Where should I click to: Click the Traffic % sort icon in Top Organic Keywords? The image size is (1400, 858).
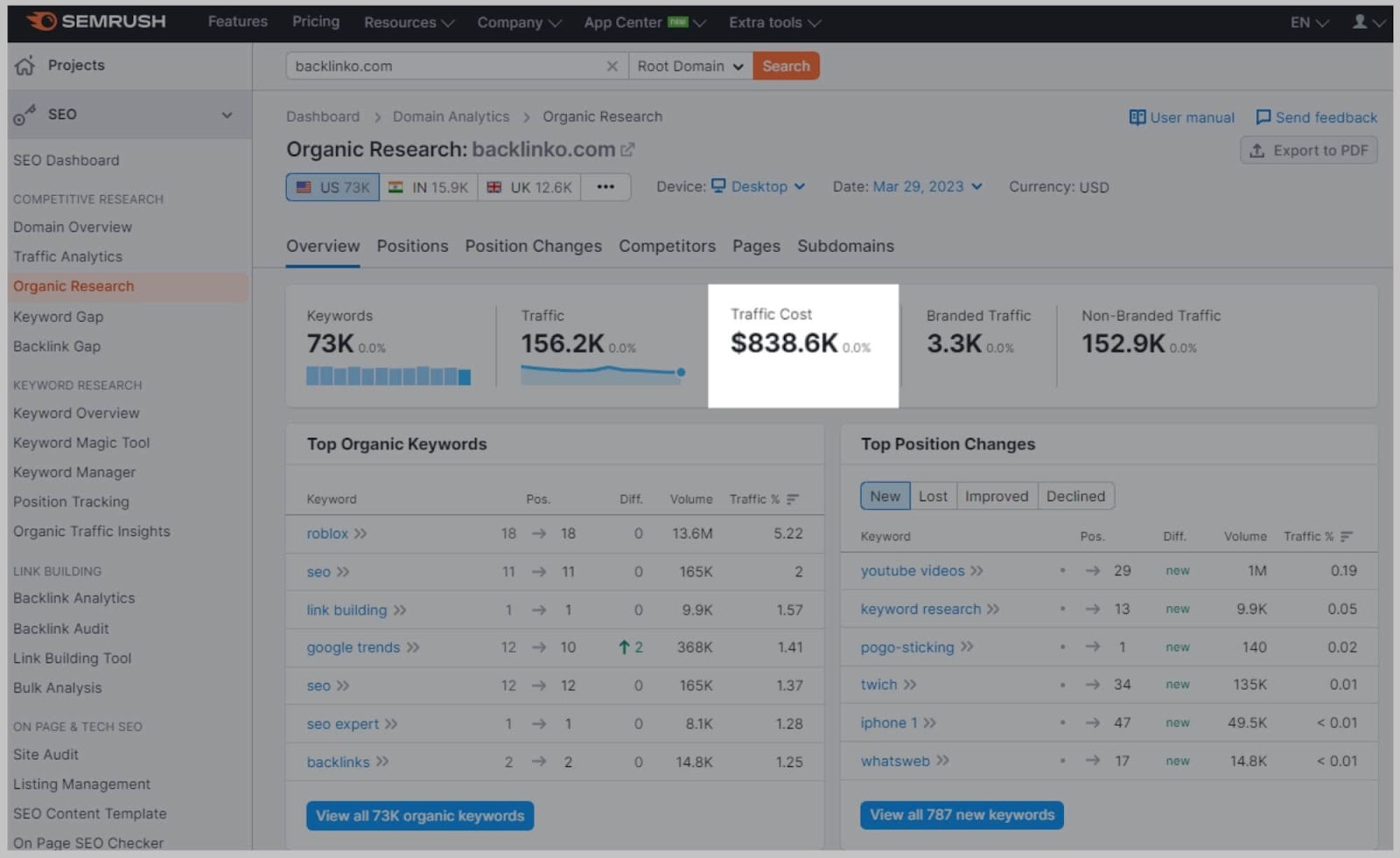pyautogui.click(x=793, y=499)
